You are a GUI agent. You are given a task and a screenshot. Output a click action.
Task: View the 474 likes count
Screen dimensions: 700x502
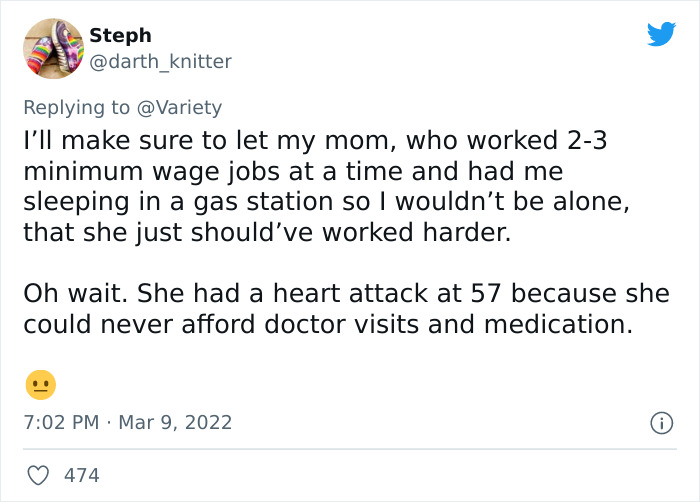pyautogui.click(x=81, y=475)
